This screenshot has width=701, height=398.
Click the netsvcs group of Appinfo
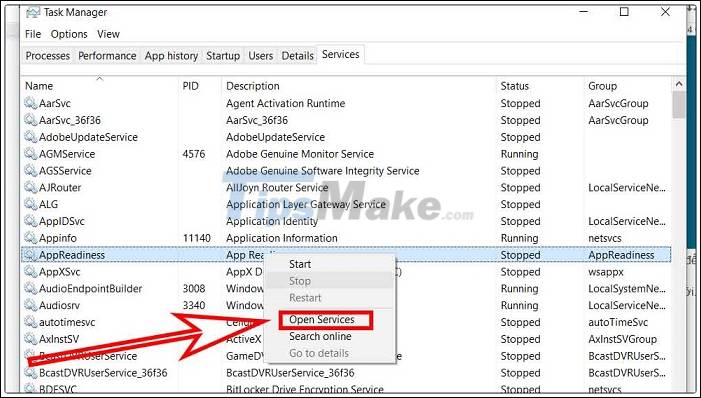pyautogui.click(x=605, y=238)
